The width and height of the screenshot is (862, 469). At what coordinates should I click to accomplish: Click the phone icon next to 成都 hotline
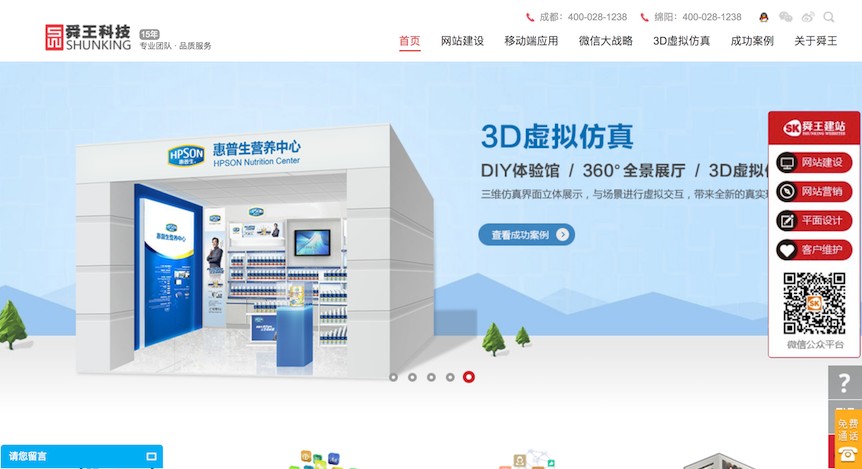pyautogui.click(x=530, y=18)
